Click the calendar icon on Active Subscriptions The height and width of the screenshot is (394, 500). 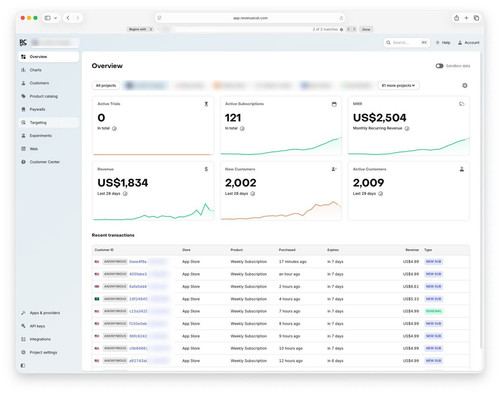(x=334, y=104)
